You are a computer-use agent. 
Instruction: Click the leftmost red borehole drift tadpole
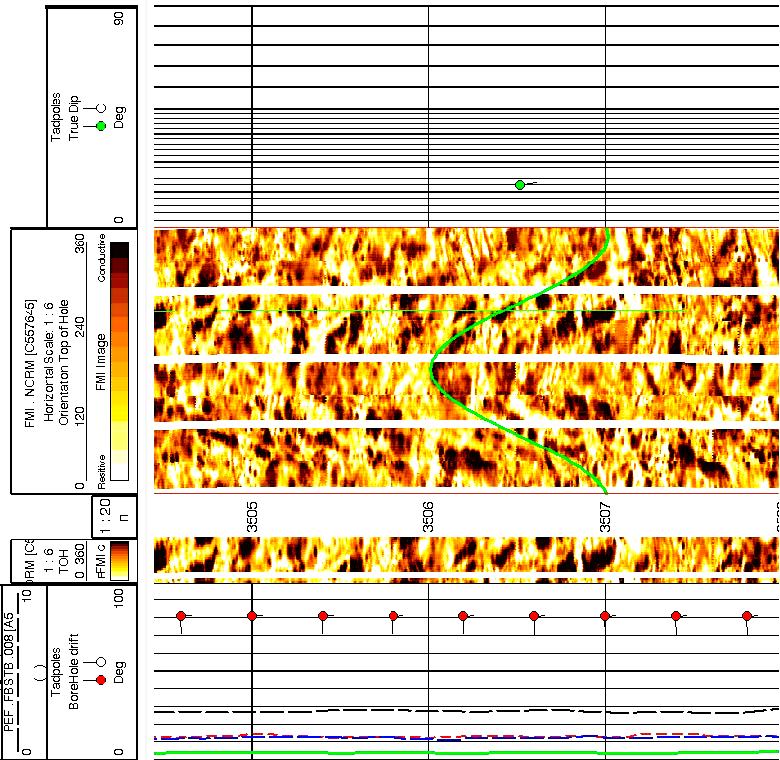[181, 616]
